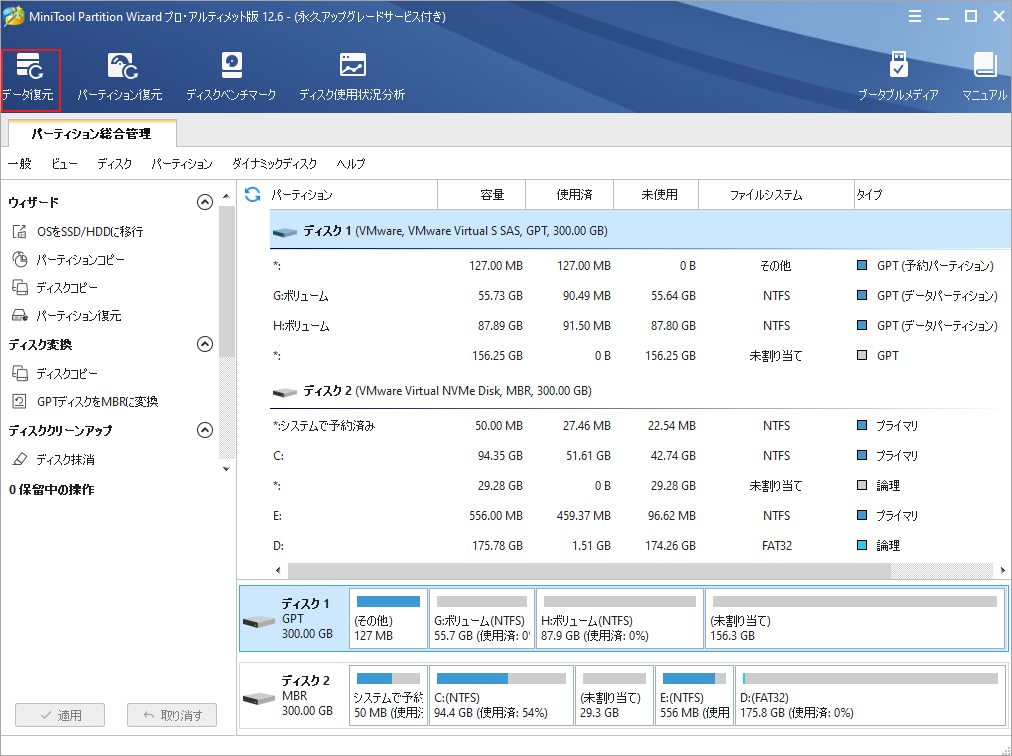Open the hamburger menu next to minimize
This screenshot has height=756, width=1012.
(915, 16)
